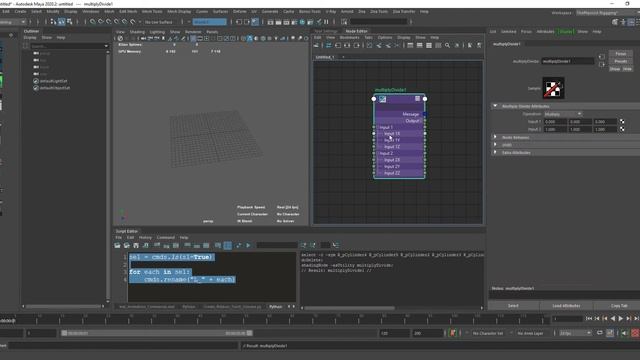Toggle playback loop icon
Image resolution: width=640 pixels, height=360 pixels.
click(600, 333)
